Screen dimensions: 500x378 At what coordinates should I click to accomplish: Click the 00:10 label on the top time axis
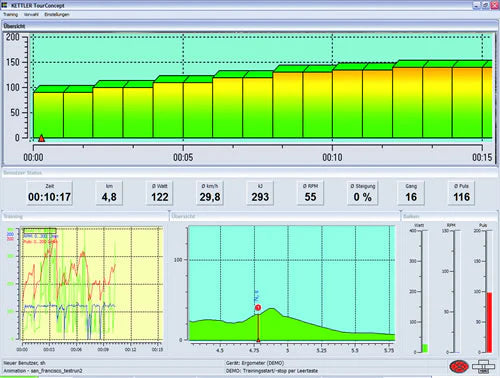332,157
